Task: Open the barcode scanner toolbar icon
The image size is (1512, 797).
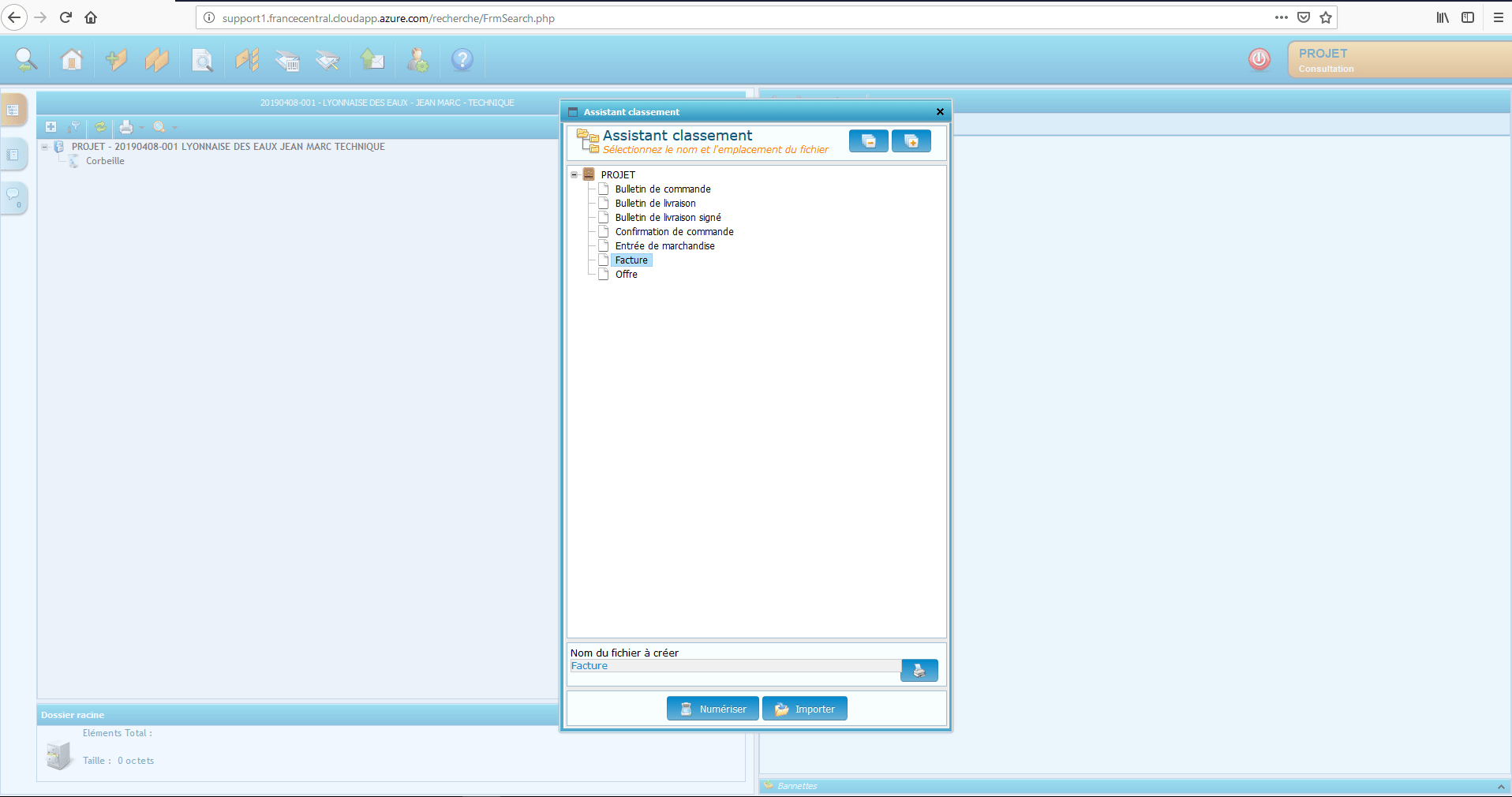Action: [287, 60]
